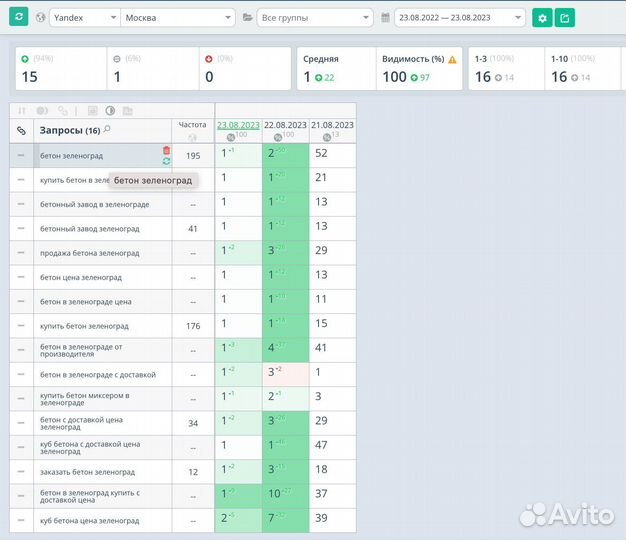Click frequency value 176
This screenshot has height=540, width=626.
pos(193,326)
